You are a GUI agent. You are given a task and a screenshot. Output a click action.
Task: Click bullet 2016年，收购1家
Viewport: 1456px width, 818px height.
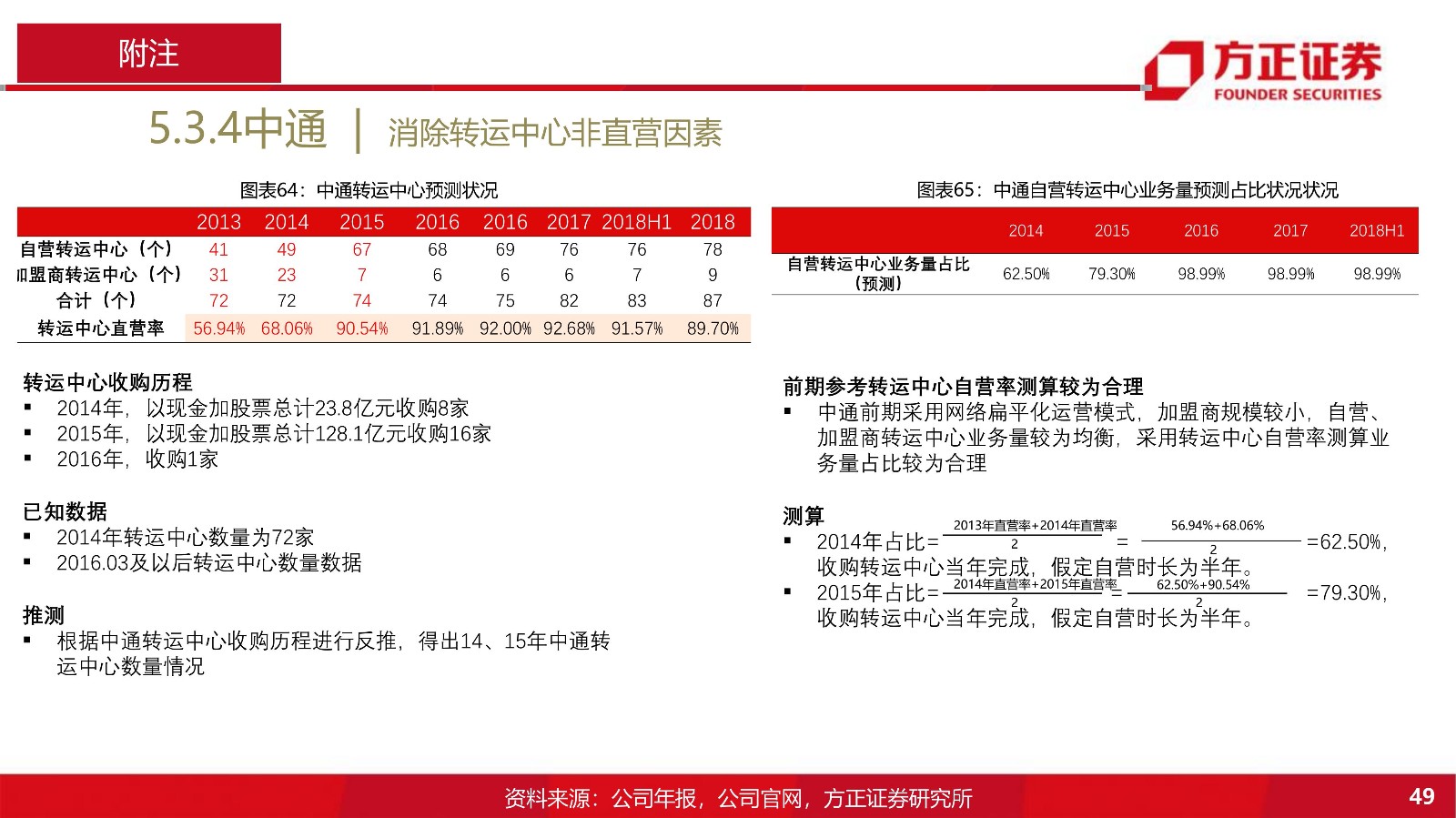[137, 459]
